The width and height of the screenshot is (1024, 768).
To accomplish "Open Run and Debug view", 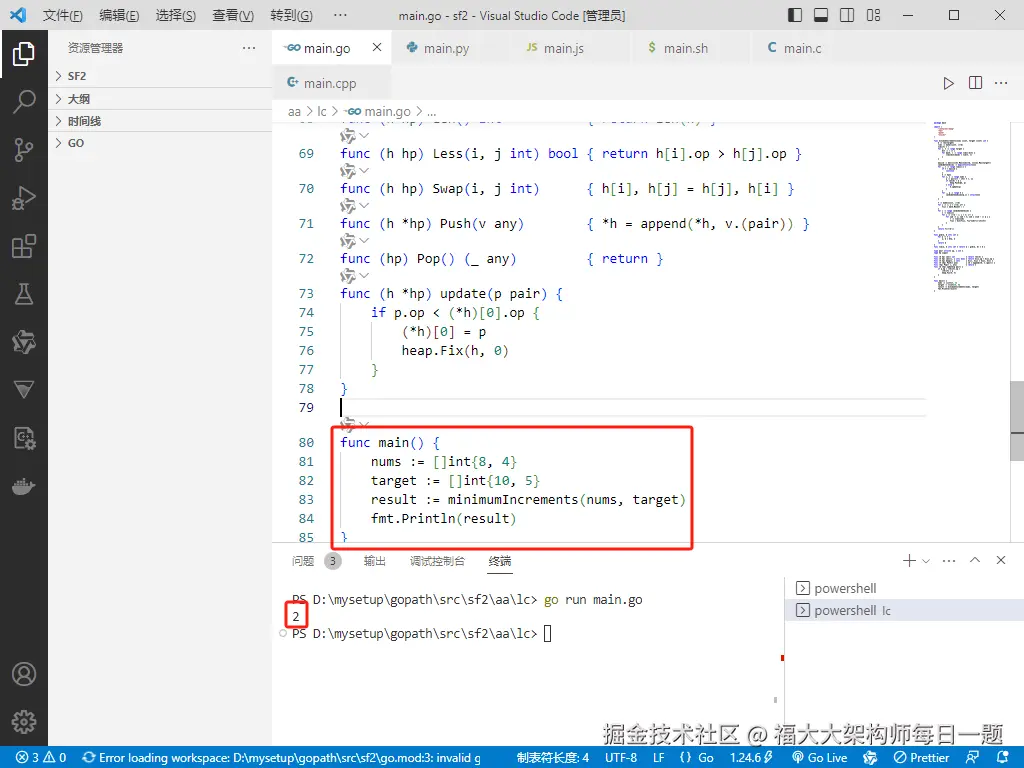I will (x=24, y=198).
